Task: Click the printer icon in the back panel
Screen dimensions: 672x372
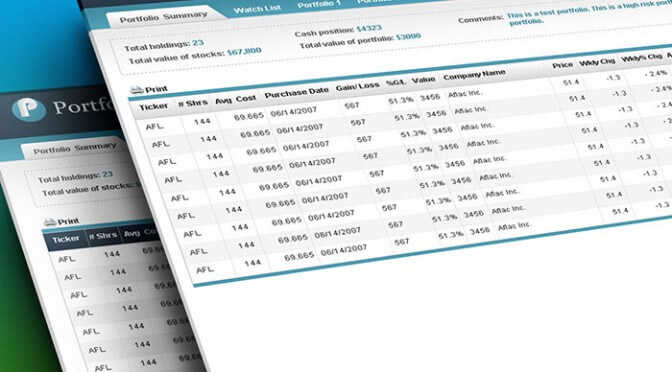Action: 51,222
